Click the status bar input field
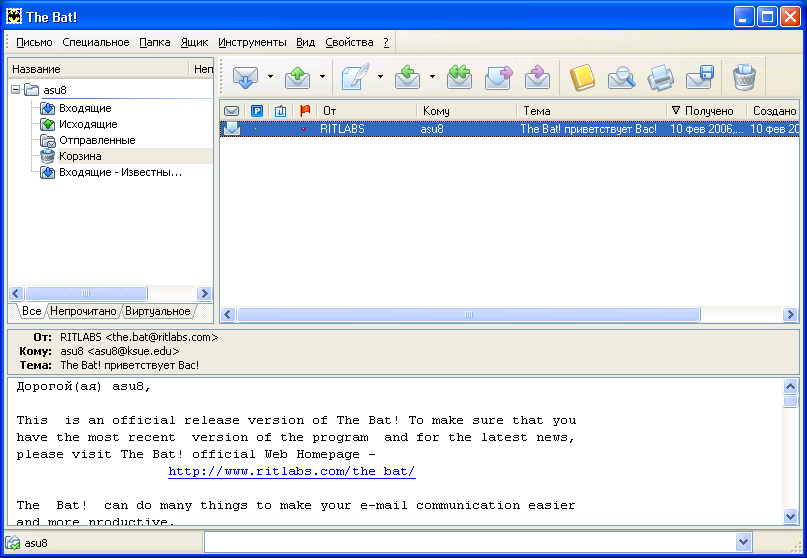The height and width of the screenshot is (558, 807). [x=469, y=542]
